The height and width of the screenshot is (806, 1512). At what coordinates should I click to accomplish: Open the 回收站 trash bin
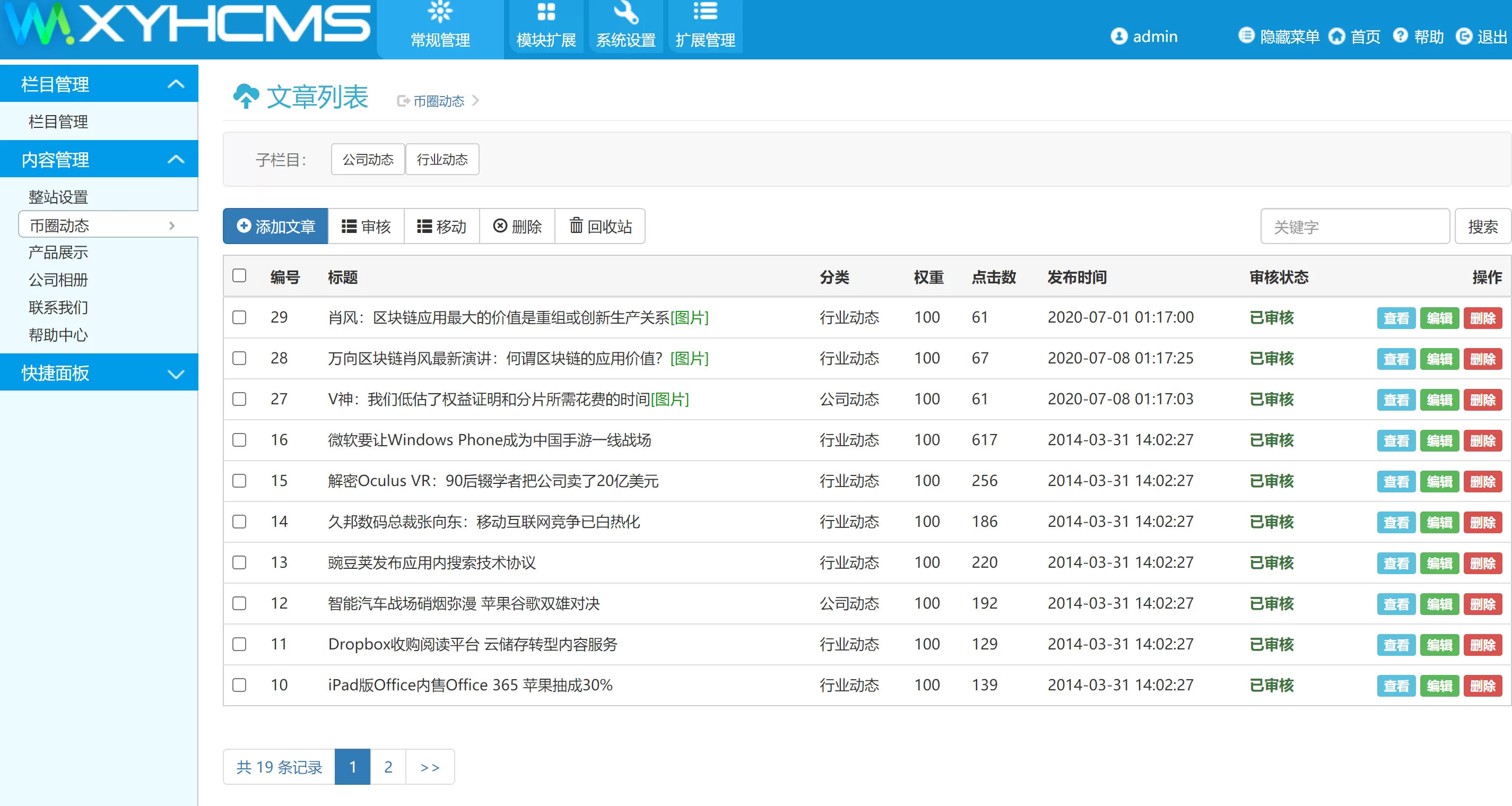coord(601,226)
